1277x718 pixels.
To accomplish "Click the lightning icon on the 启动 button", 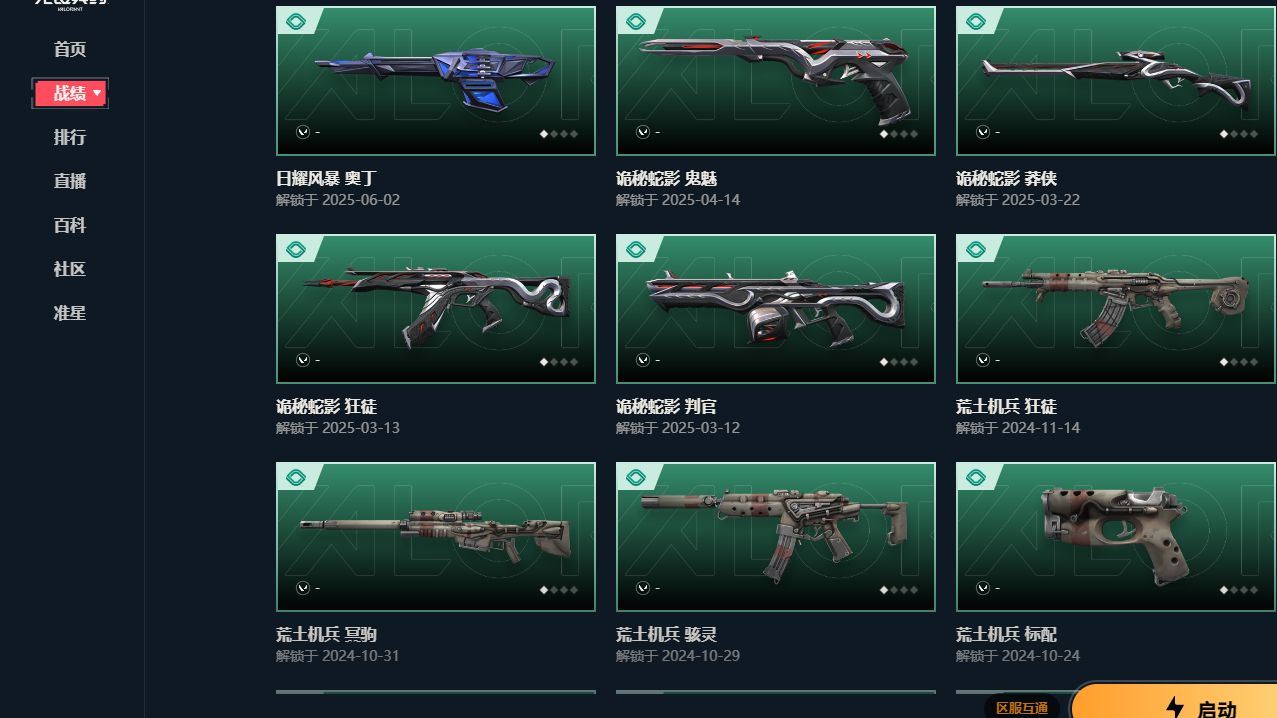I will tap(1175, 708).
